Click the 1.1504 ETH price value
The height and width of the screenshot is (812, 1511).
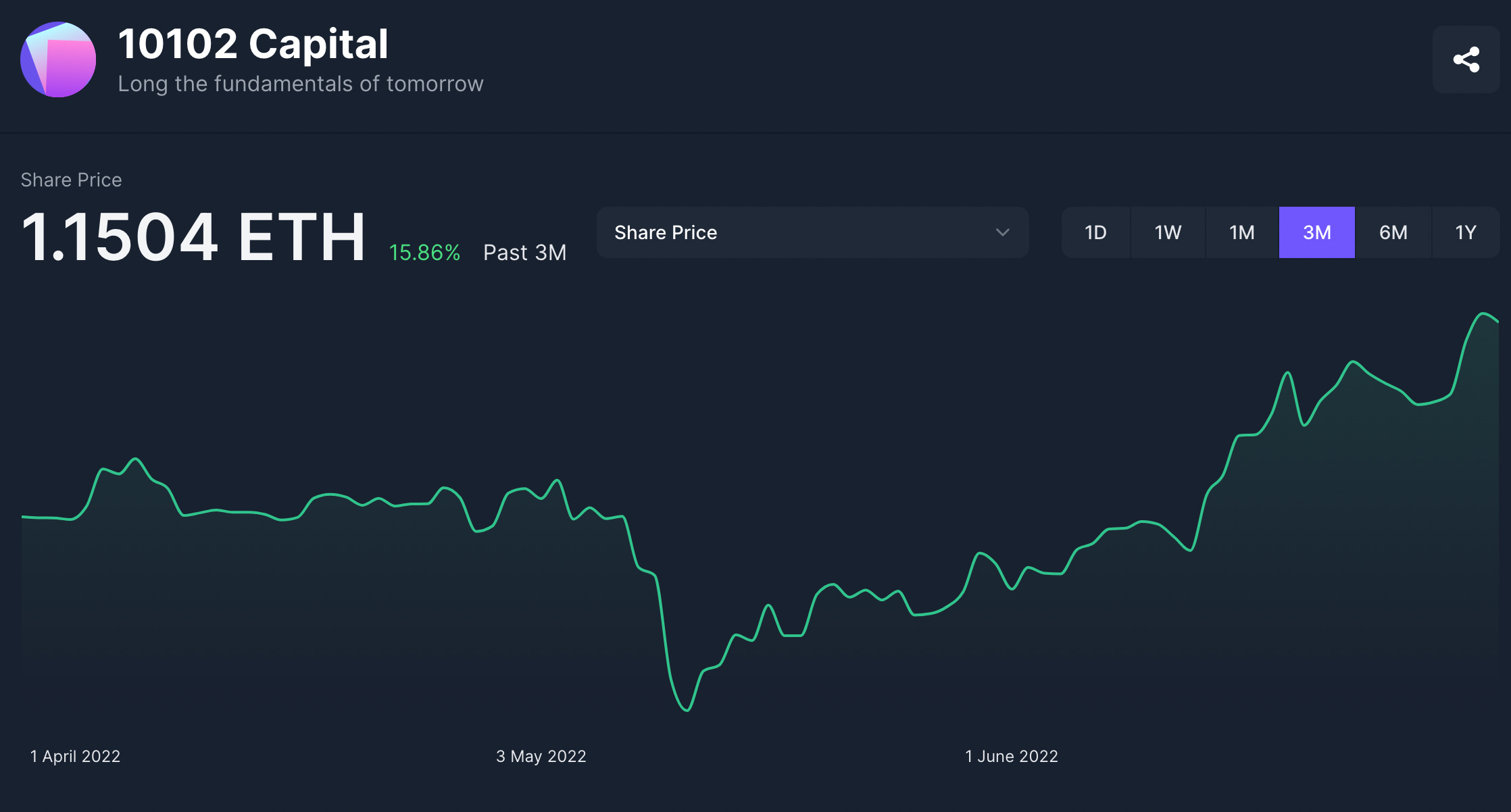(193, 237)
